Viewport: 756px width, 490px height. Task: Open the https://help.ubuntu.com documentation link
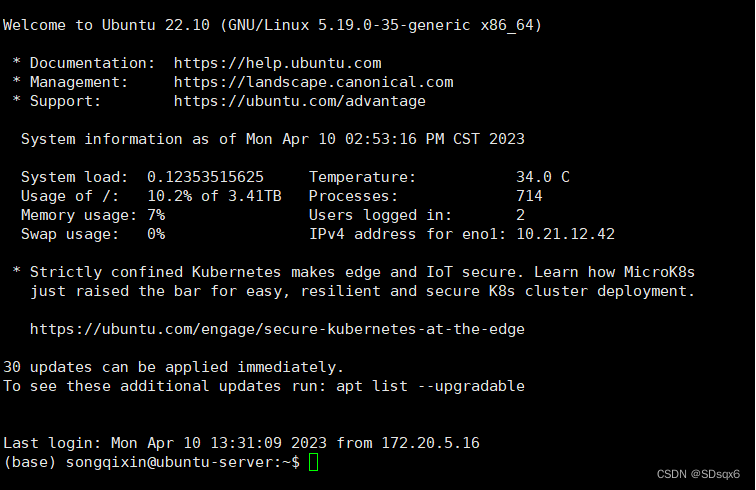click(277, 63)
